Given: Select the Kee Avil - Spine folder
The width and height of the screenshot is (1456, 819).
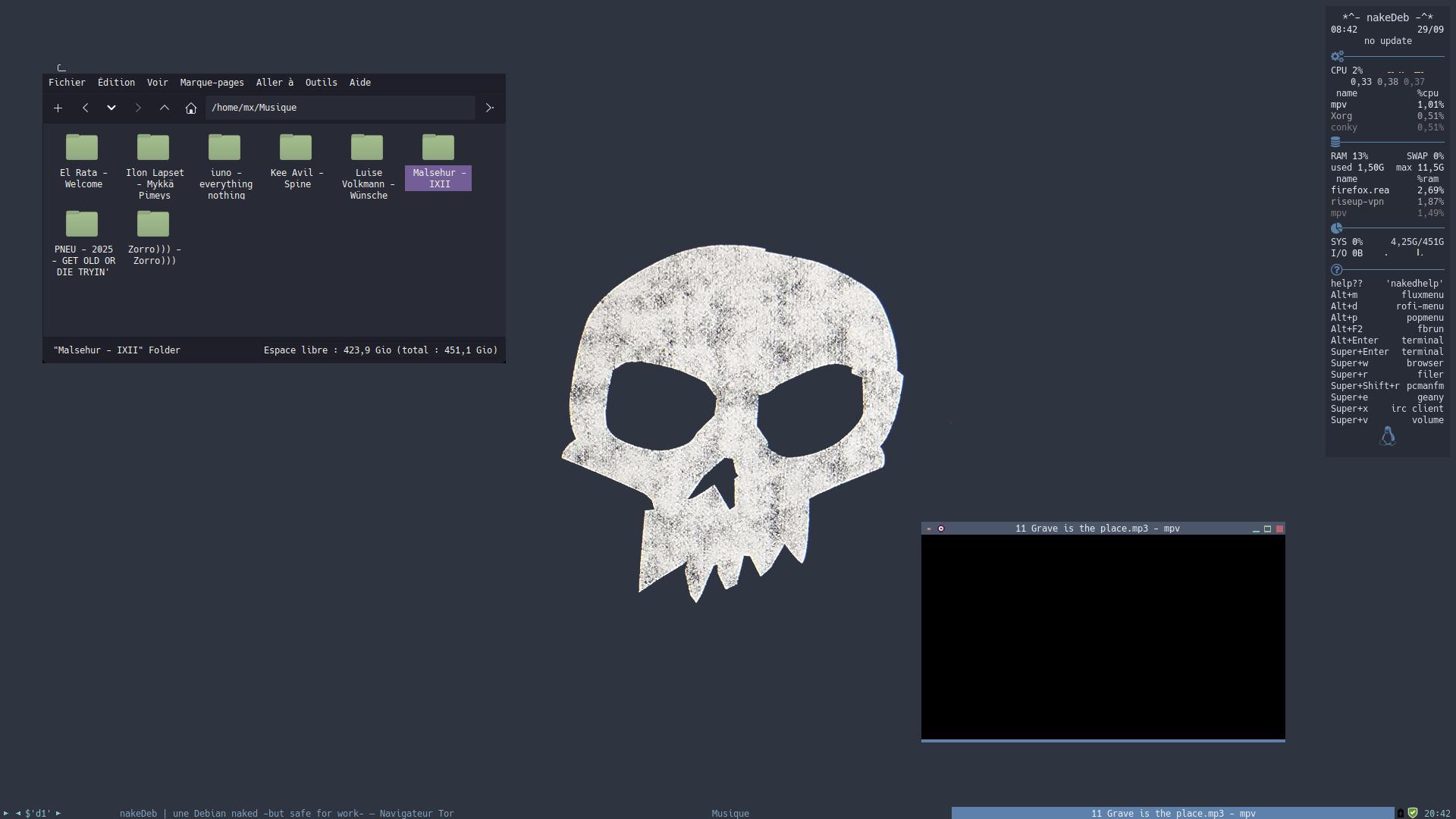Looking at the screenshot, I should click(x=296, y=148).
